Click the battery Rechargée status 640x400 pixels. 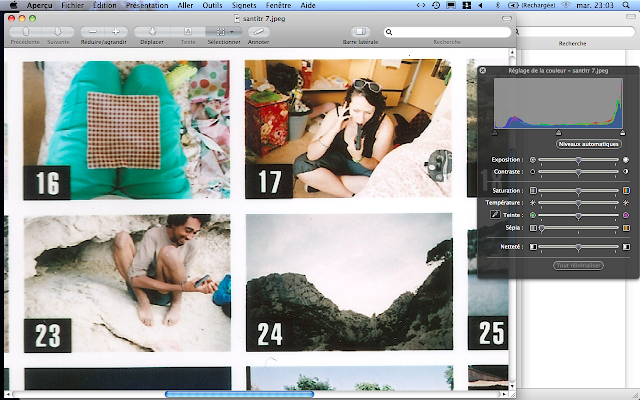click(532, 5)
